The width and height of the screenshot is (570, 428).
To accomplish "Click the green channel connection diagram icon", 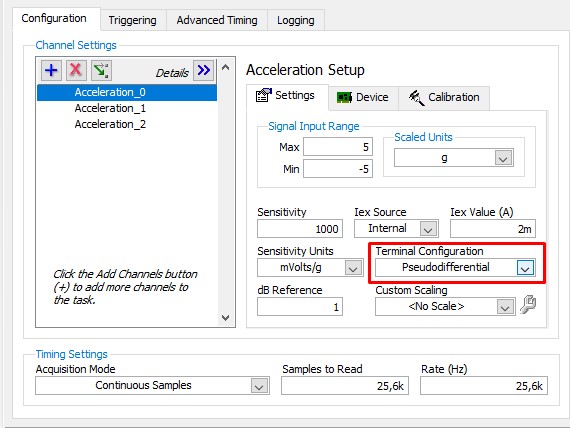I will [x=101, y=70].
